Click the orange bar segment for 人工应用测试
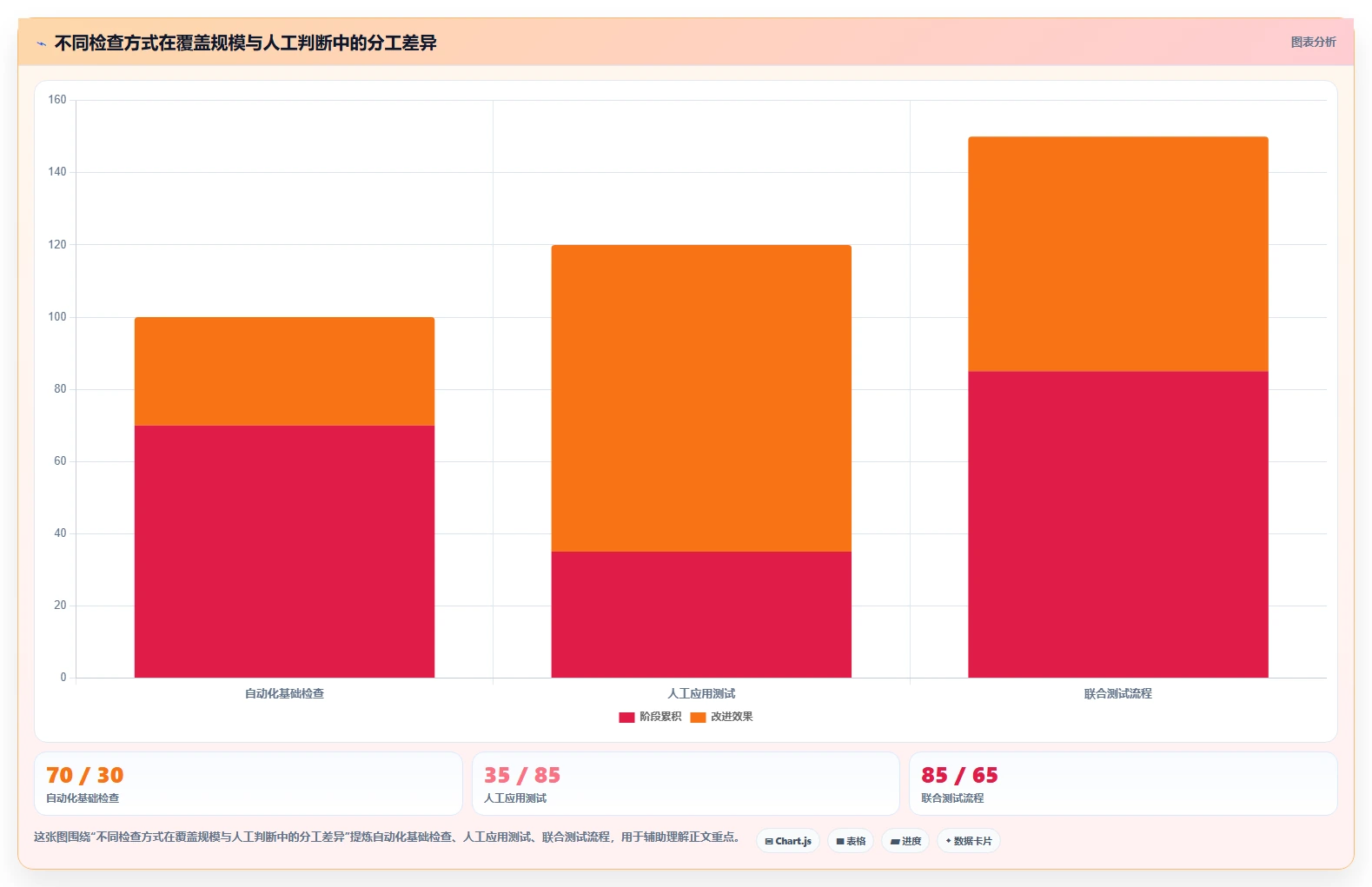This screenshot has width=1372, height=887. (701, 399)
